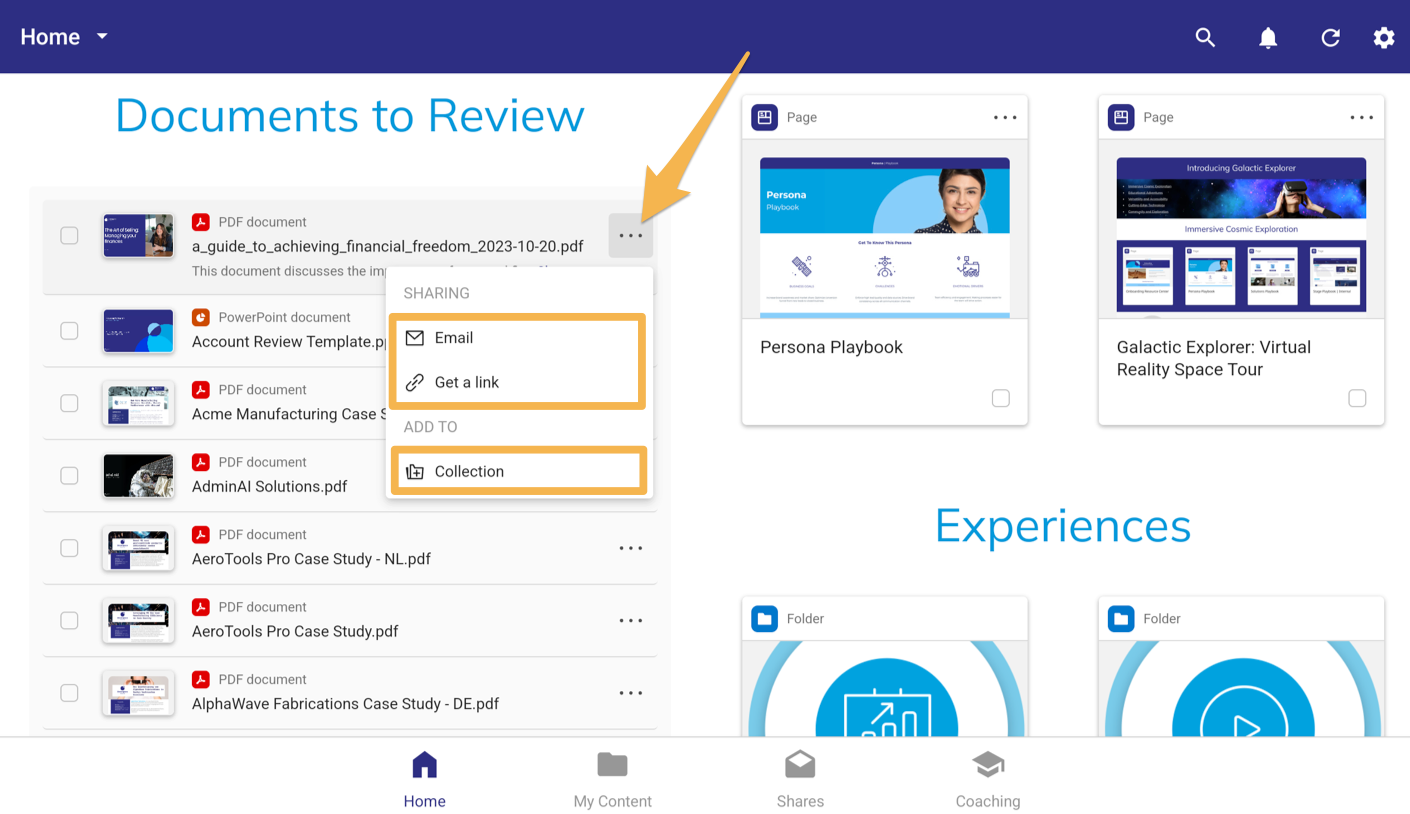Check the AdminAI Solutions.pdf checkbox

tap(69, 476)
